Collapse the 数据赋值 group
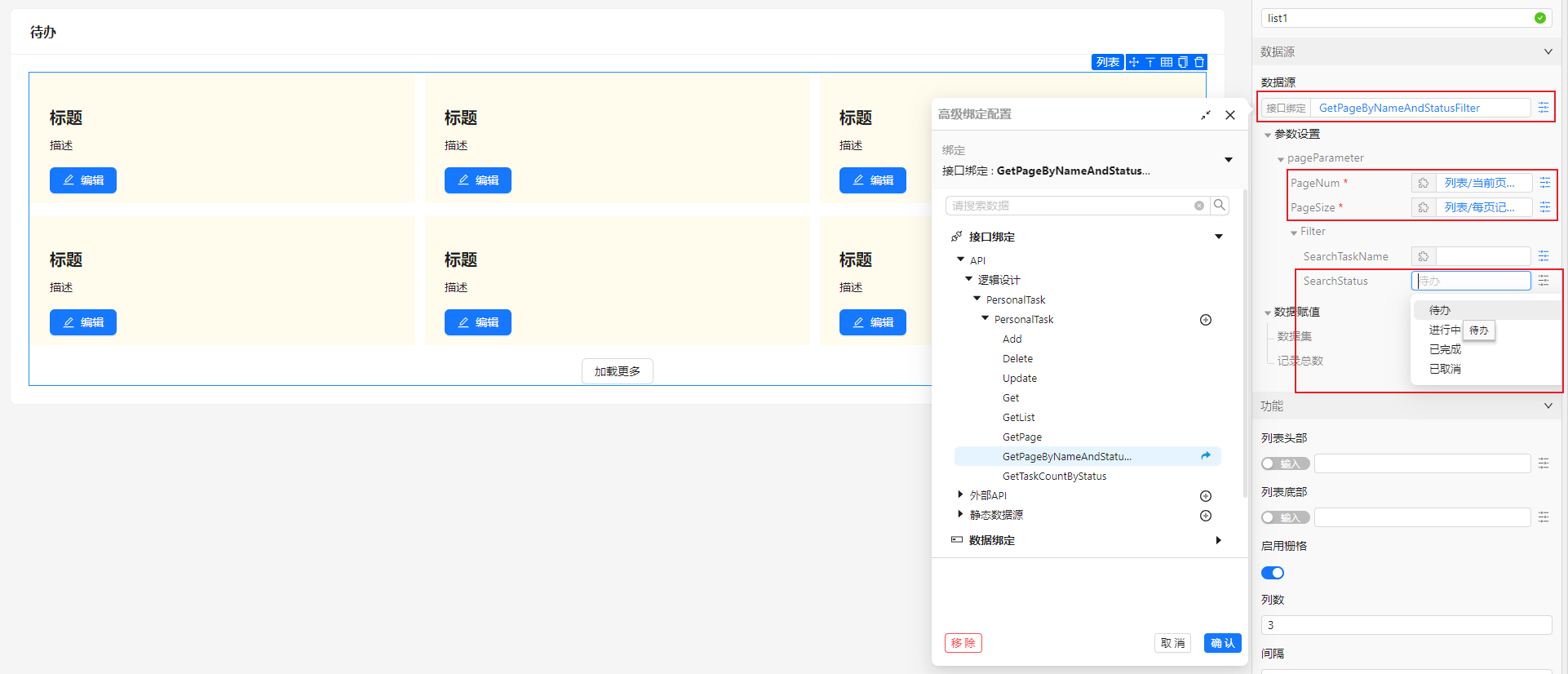This screenshot has height=674, width=1568. [1267, 313]
